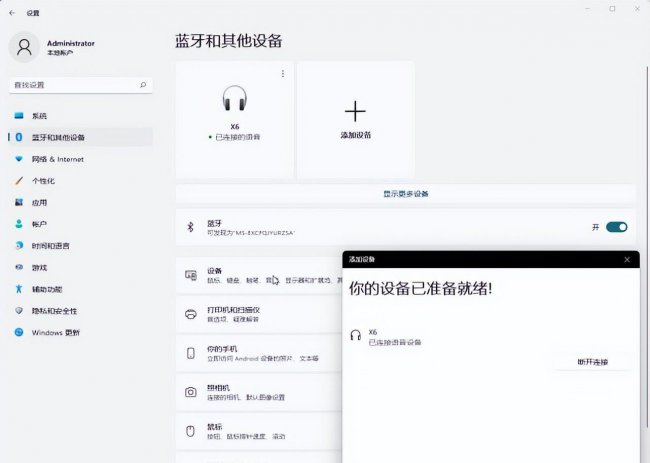Image resolution: width=650 pixels, height=463 pixels.
Task: Select 蓝牙和其他设备 in the sidebar
Action: [80, 137]
